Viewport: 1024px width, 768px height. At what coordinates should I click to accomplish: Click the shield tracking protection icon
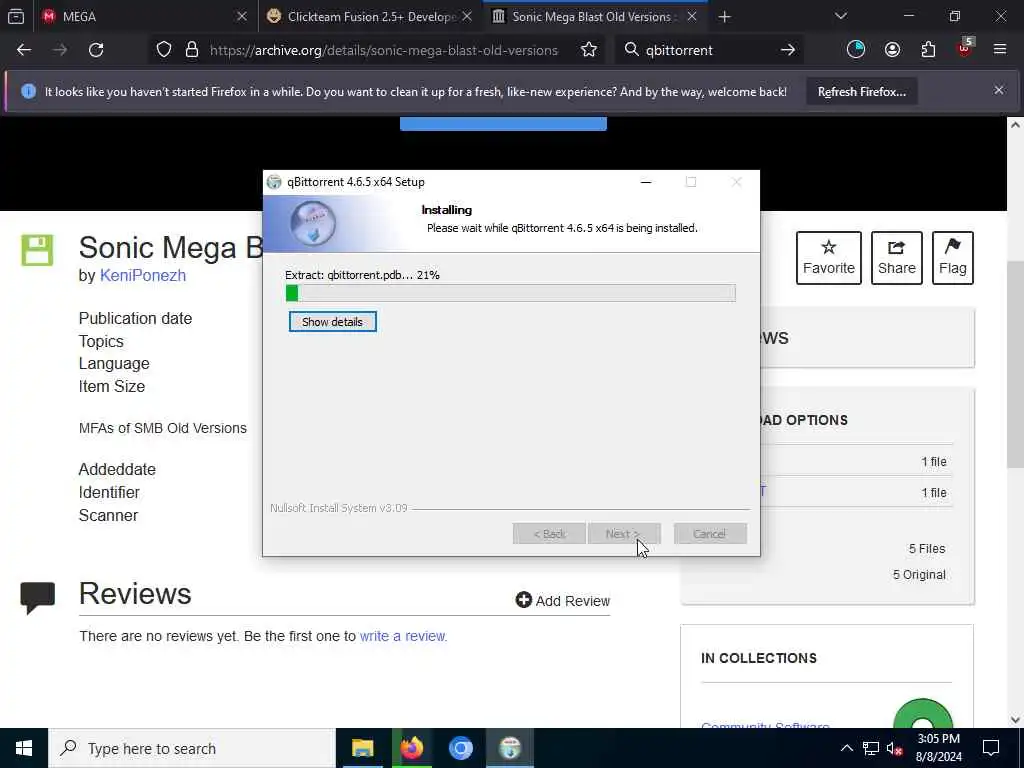(x=164, y=50)
